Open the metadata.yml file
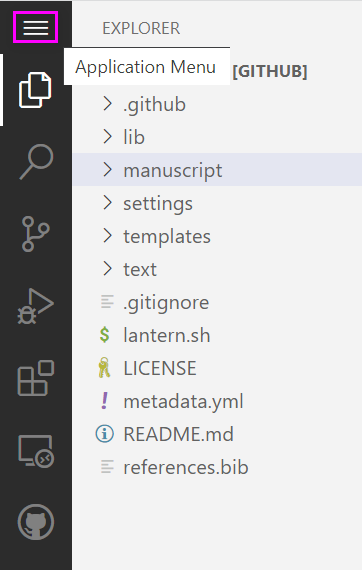362x570 pixels. click(184, 401)
